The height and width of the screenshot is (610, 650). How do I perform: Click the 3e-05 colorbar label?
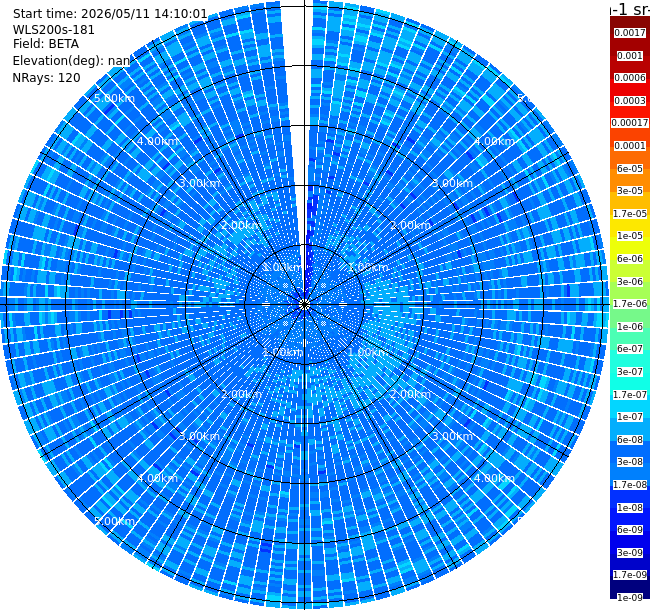tap(630, 191)
